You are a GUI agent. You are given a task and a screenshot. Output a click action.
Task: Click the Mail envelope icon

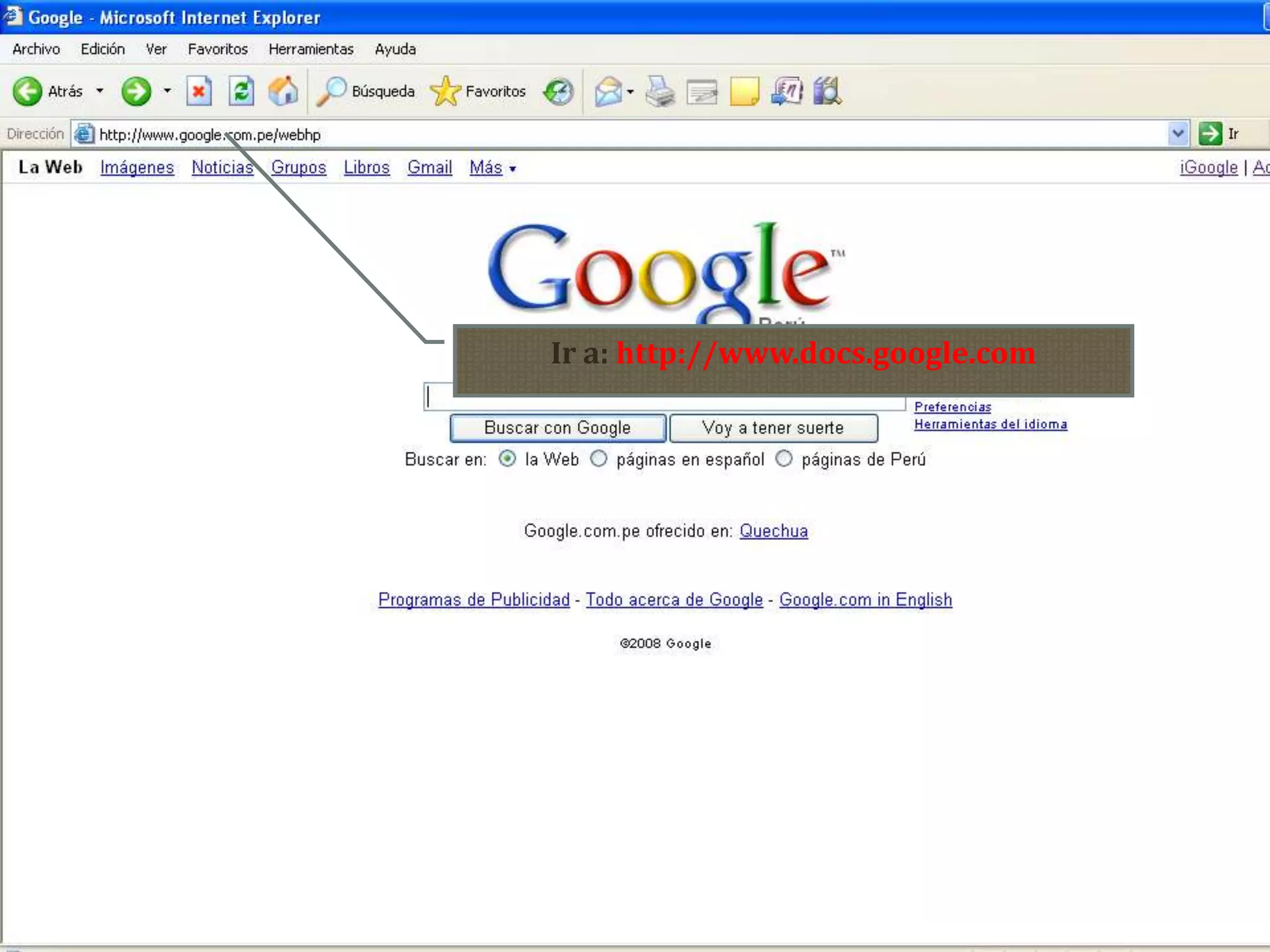pyautogui.click(x=608, y=92)
